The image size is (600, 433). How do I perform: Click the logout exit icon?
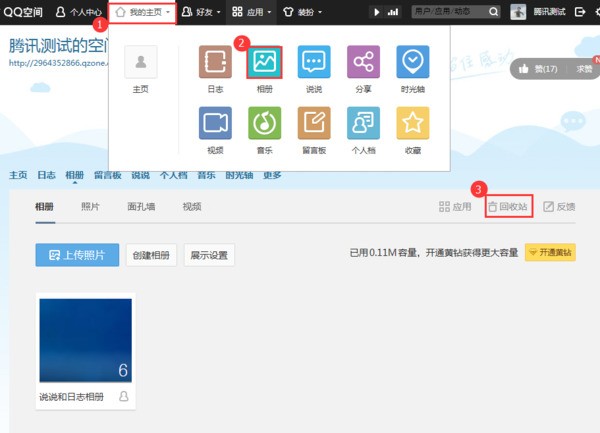point(580,12)
